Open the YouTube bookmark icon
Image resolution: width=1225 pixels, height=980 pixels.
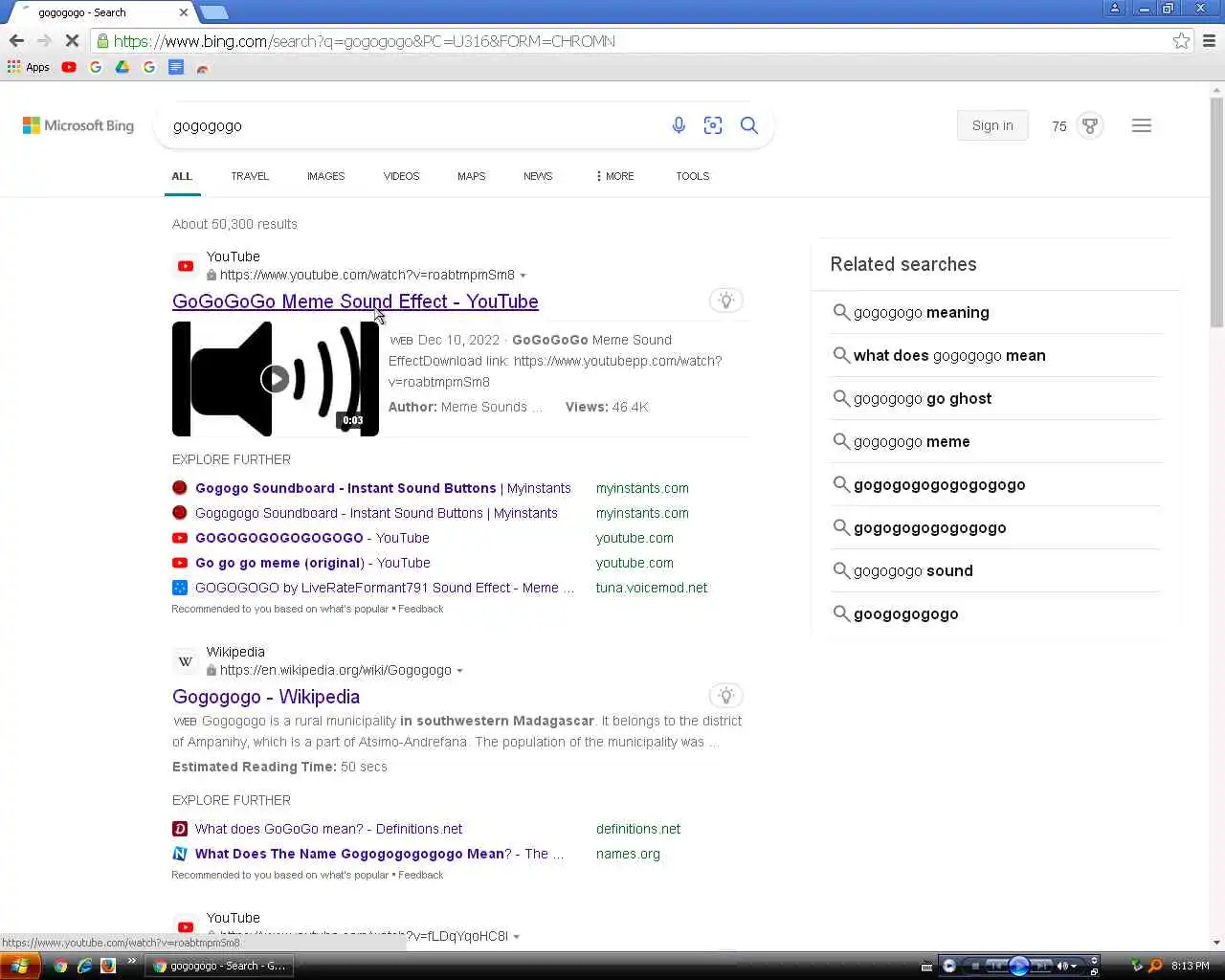[69, 67]
